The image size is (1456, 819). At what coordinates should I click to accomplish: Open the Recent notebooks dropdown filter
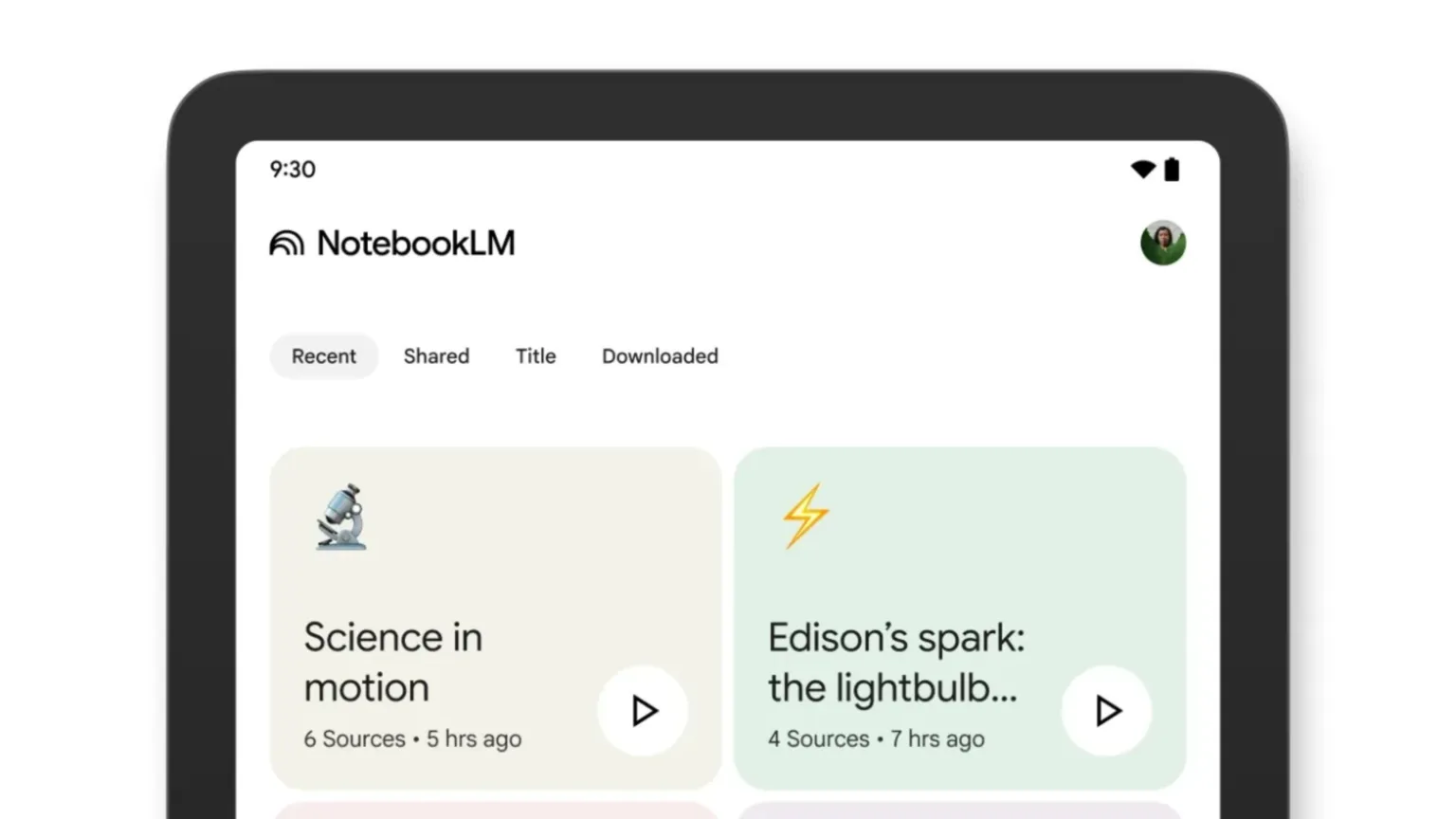pos(323,356)
